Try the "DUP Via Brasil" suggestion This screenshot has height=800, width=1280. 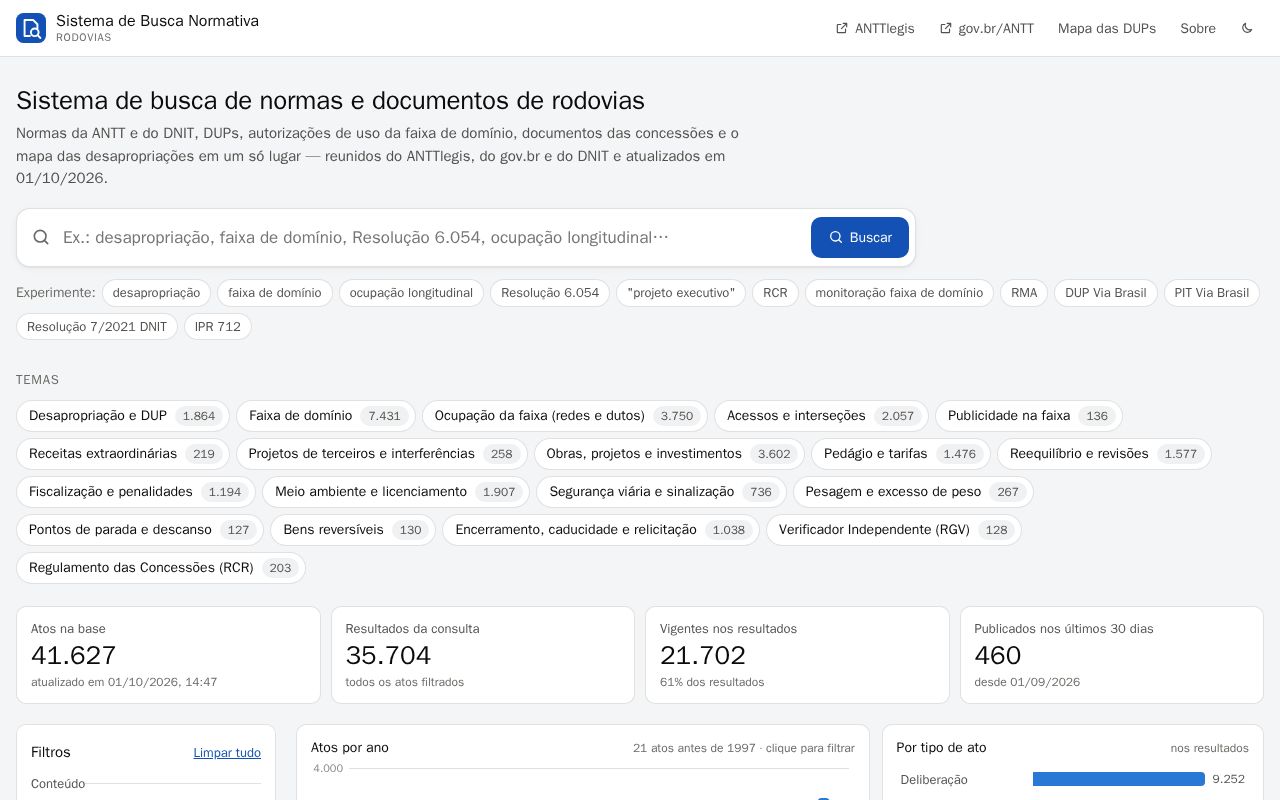1106,293
